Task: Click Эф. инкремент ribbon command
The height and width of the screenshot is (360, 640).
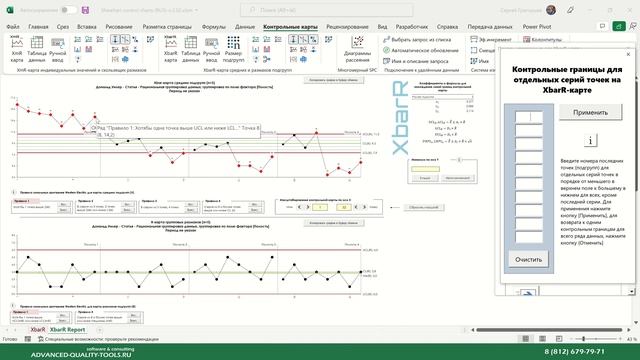Action: click(x=491, y=40)
